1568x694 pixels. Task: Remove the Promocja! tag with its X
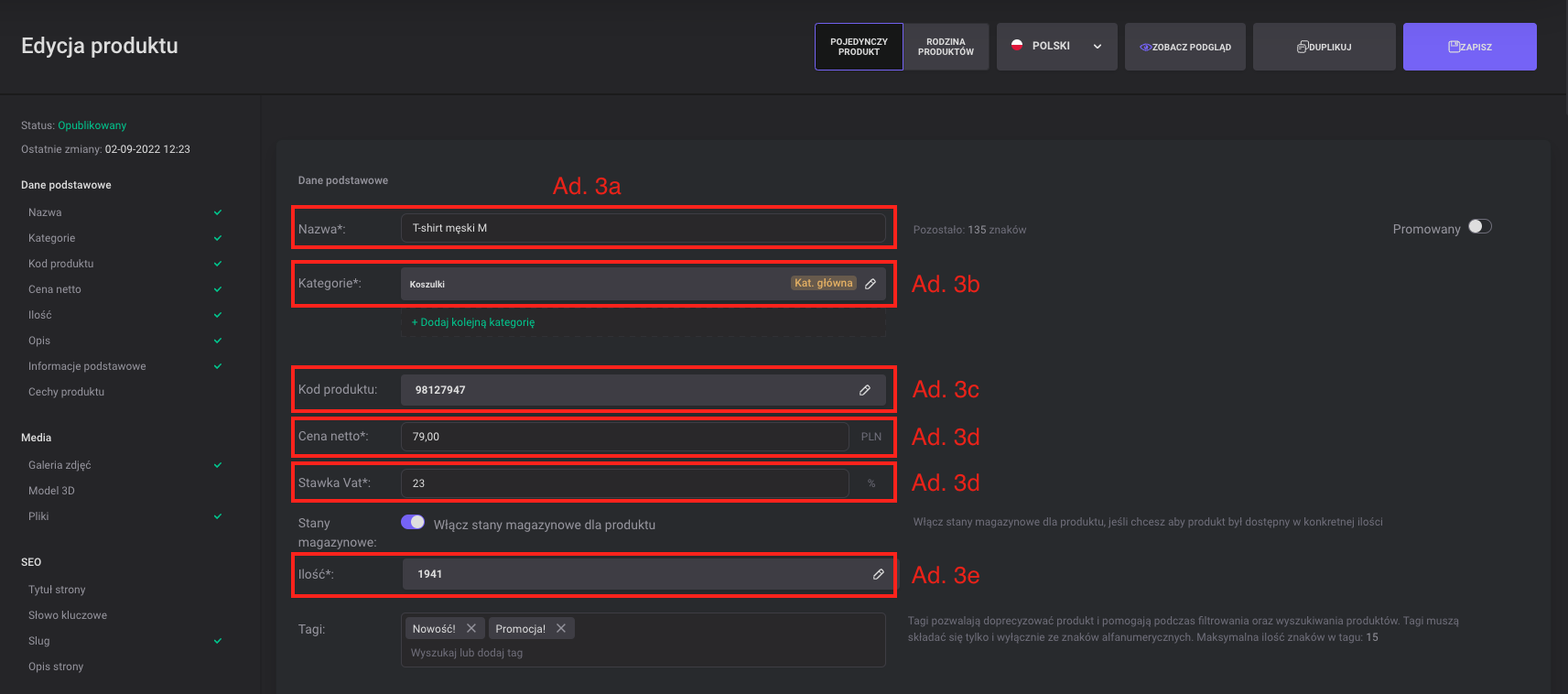(561, 628)
